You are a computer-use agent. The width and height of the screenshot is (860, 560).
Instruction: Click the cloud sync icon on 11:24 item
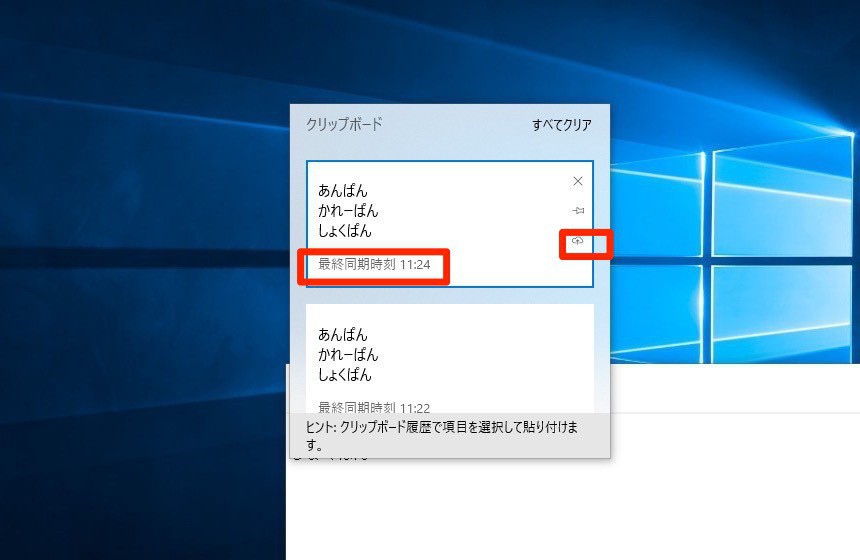(578, 241)
